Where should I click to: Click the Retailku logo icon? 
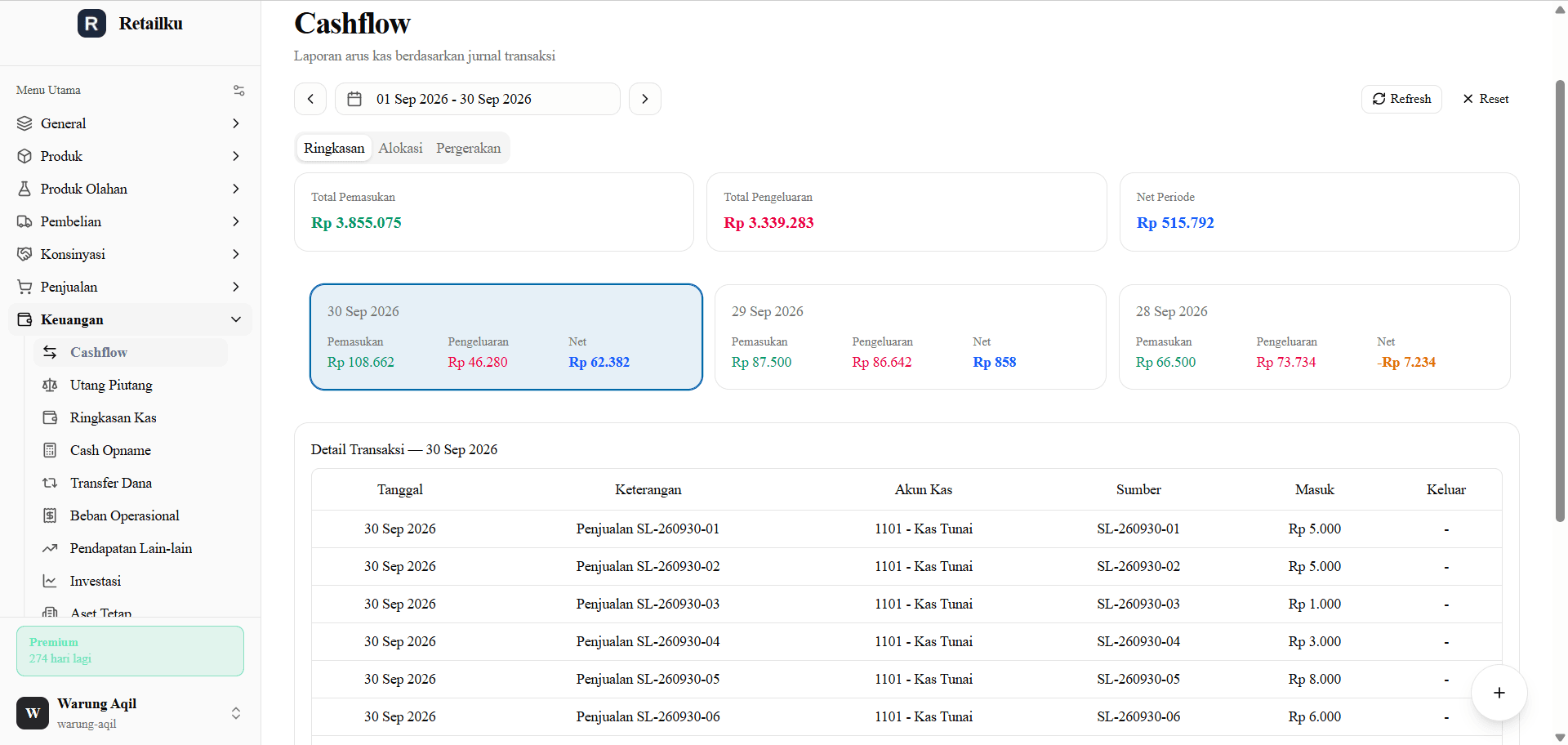(91, 24)
